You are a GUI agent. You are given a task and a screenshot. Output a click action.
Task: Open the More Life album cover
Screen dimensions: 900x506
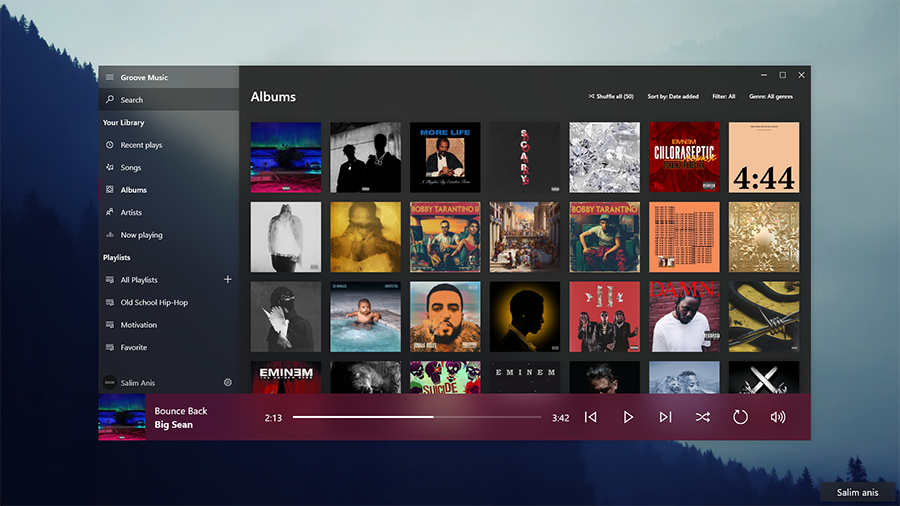tap(445, 157)
